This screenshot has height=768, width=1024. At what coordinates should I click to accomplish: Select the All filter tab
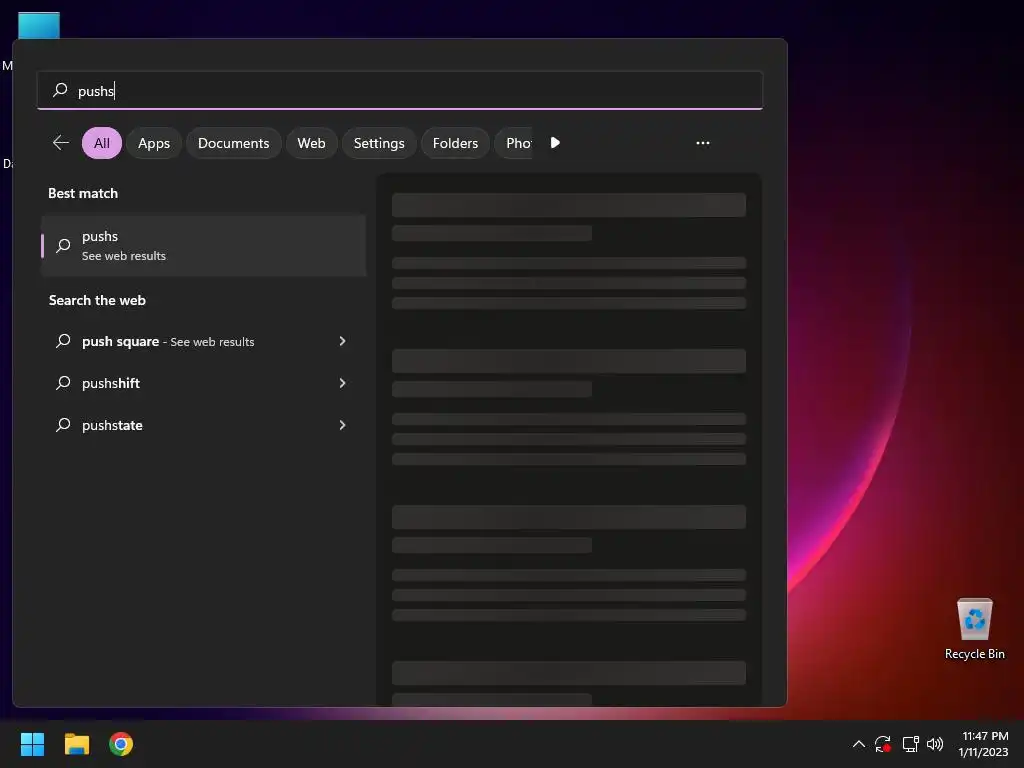coord(102,143)
